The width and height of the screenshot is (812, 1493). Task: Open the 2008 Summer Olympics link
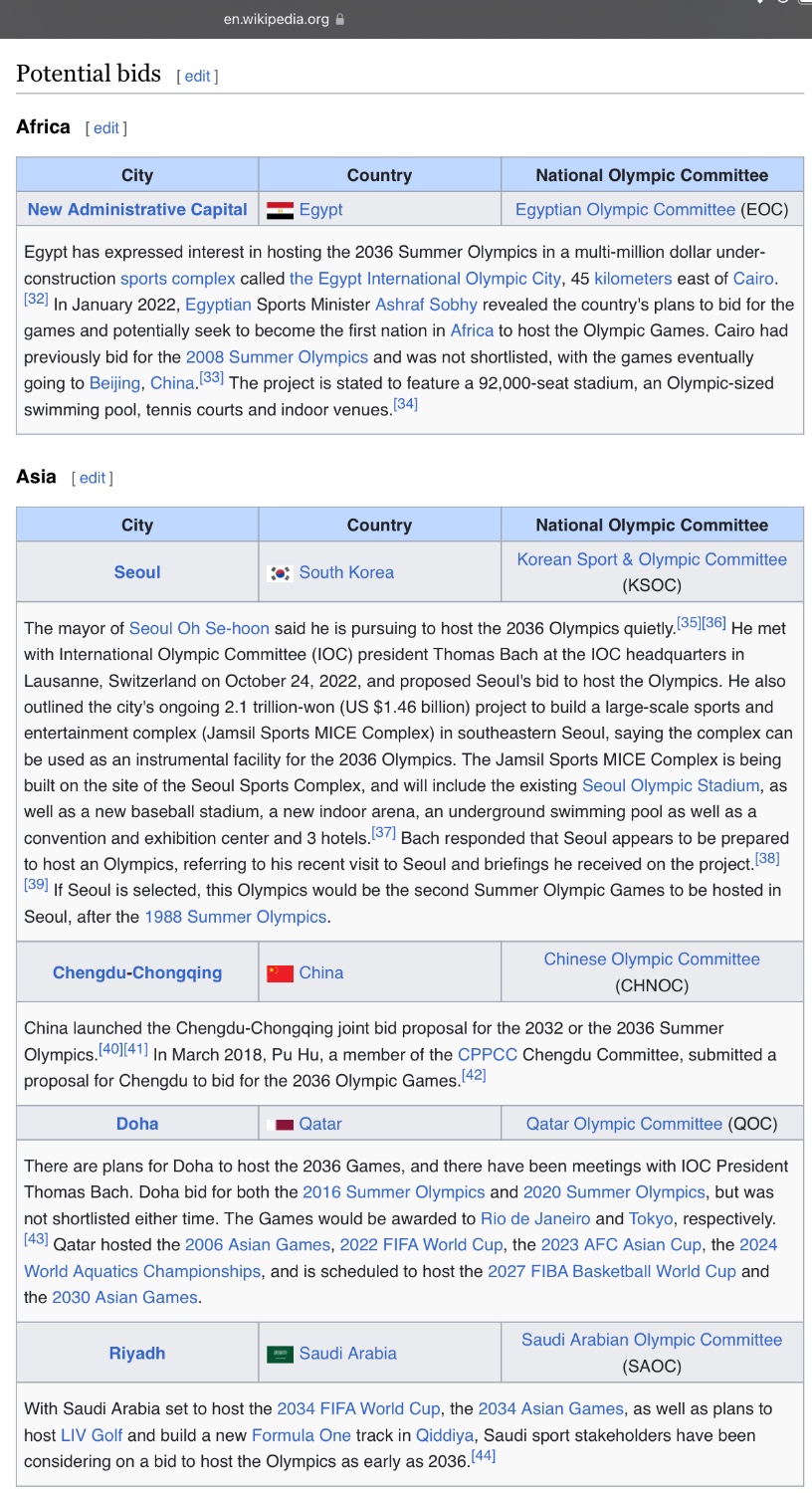[x=277, y=356]
